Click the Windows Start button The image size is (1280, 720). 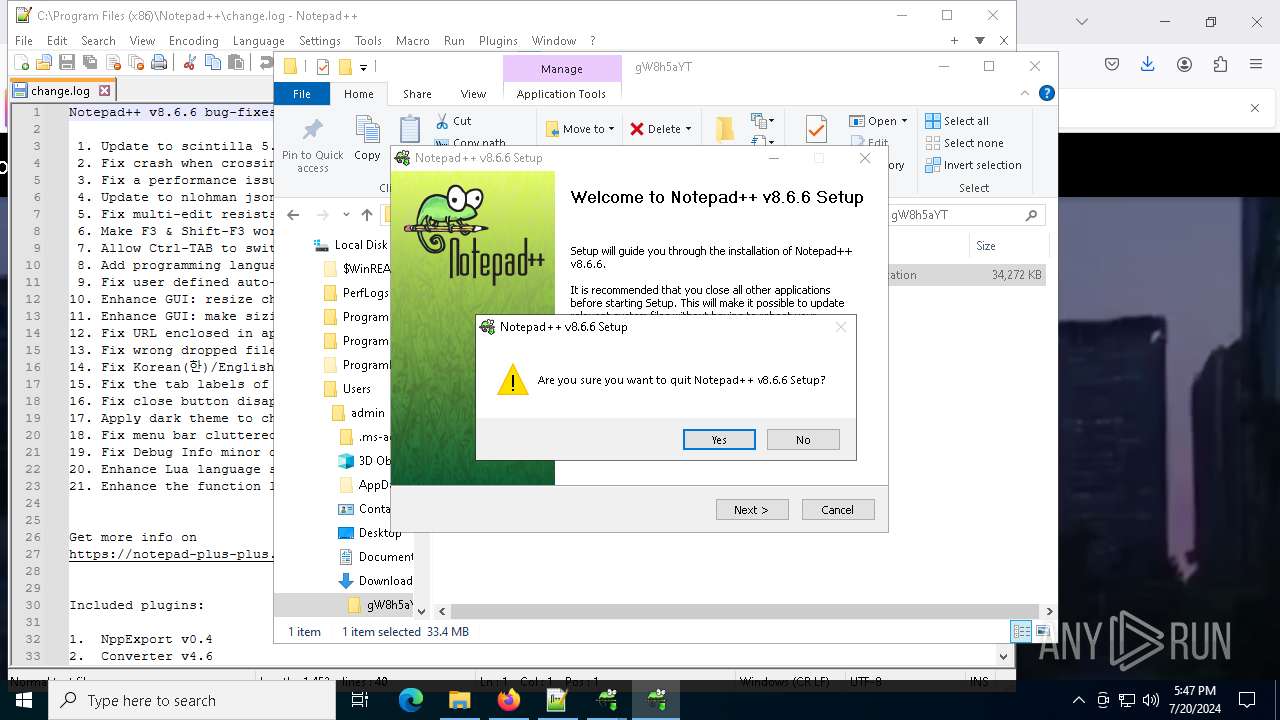tap(24, 700)
